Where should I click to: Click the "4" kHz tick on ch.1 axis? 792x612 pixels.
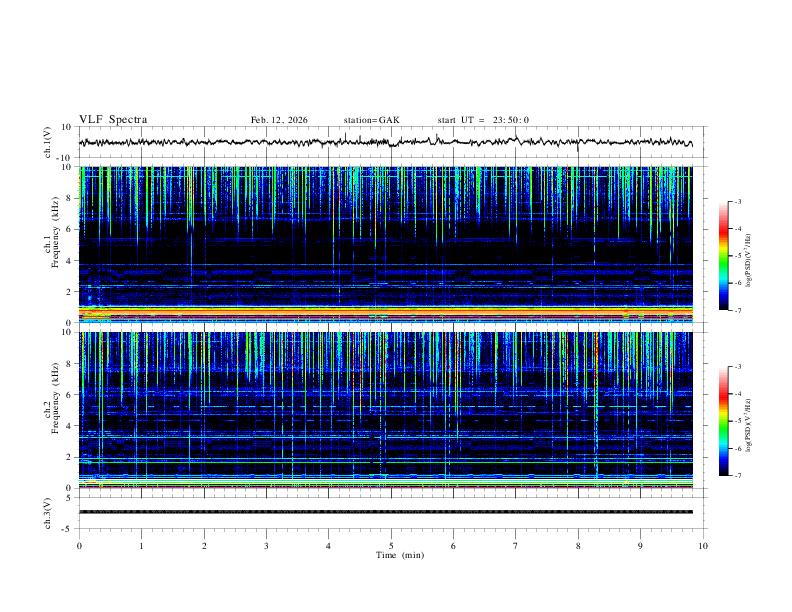[69, 261]
